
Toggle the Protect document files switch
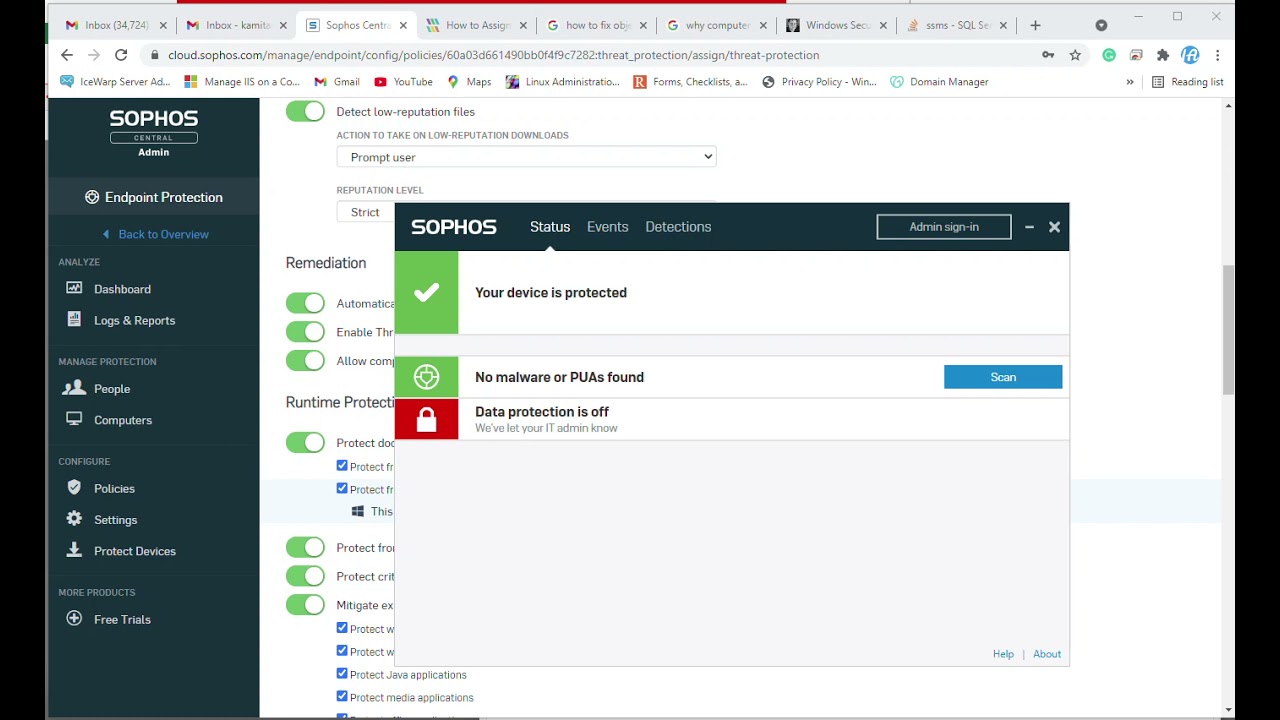coord(305,443)
